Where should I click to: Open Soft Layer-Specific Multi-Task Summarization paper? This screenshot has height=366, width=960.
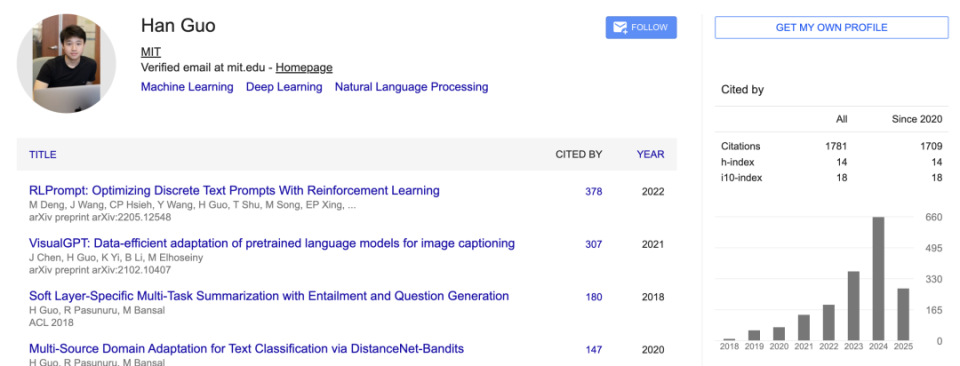point(269,296)
